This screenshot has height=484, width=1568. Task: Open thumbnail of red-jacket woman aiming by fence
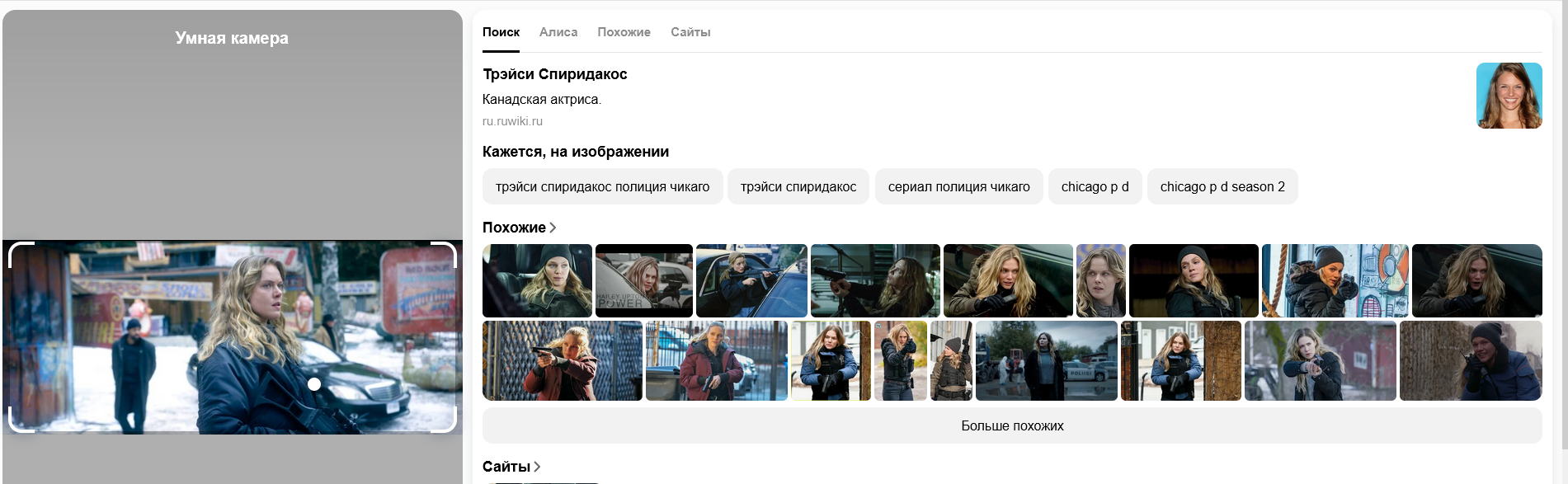click(563, 360)
